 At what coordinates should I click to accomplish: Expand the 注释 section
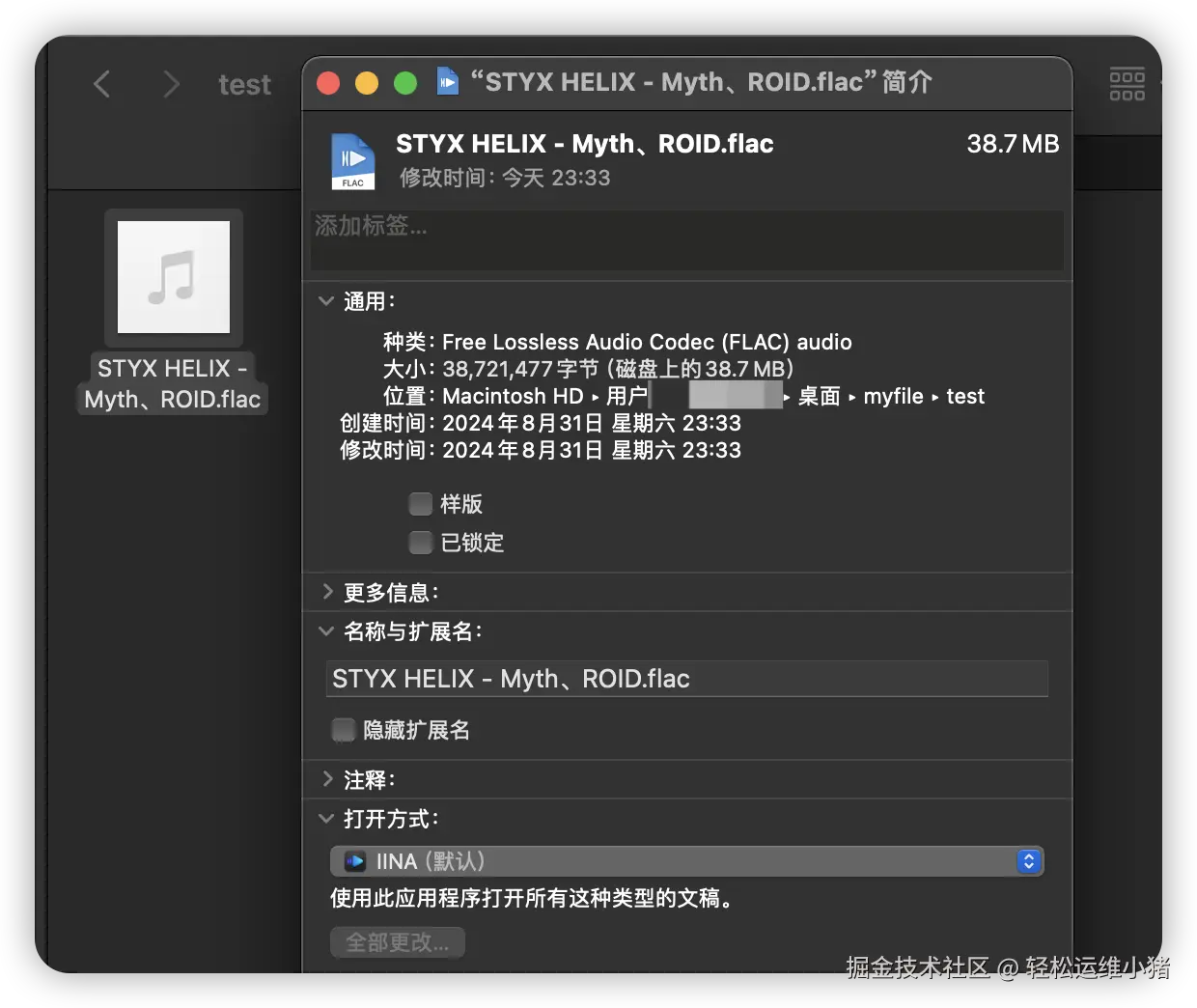click(326, 779)
